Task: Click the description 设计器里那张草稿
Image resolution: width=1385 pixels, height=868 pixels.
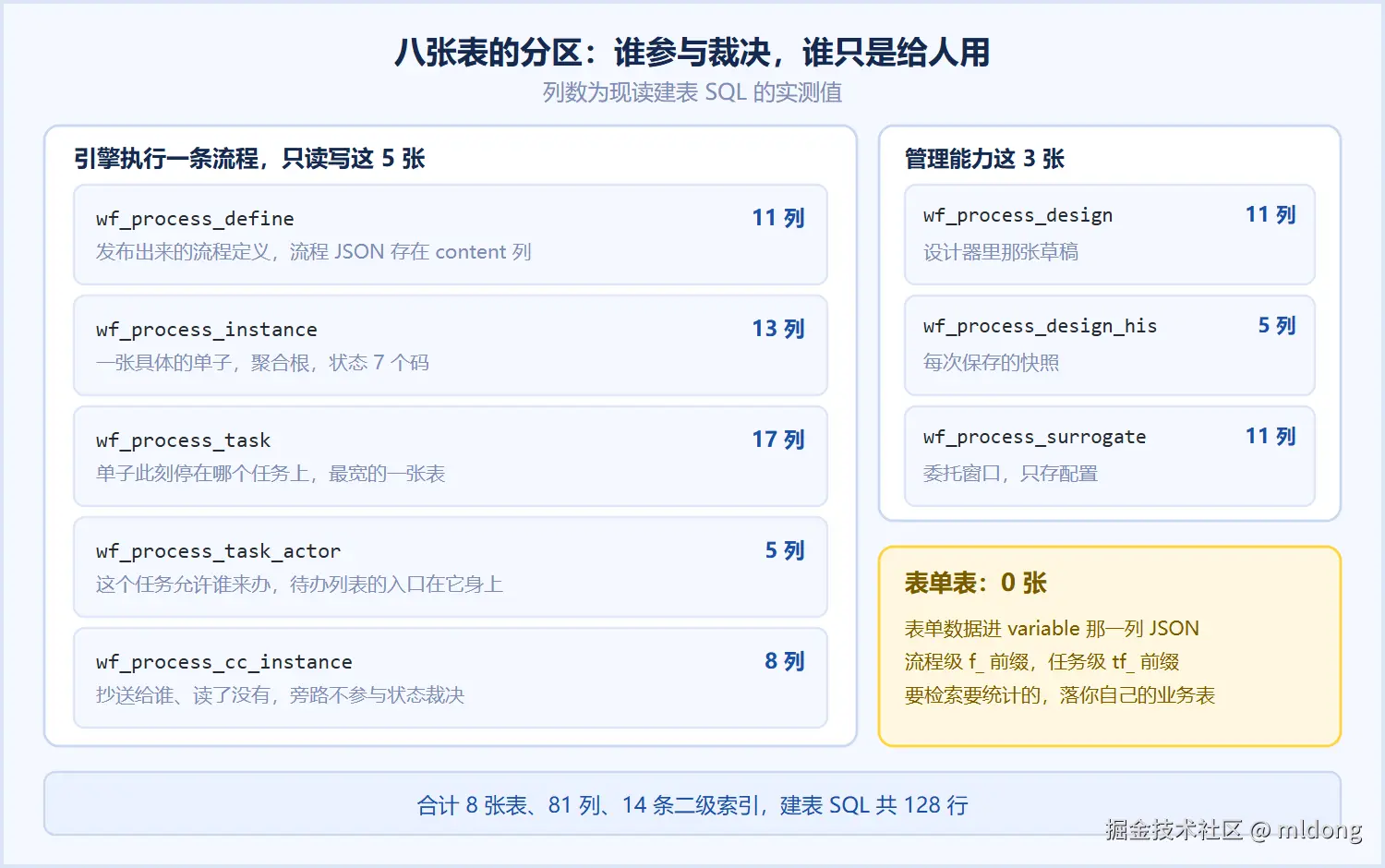Action: click(1001, 252)
